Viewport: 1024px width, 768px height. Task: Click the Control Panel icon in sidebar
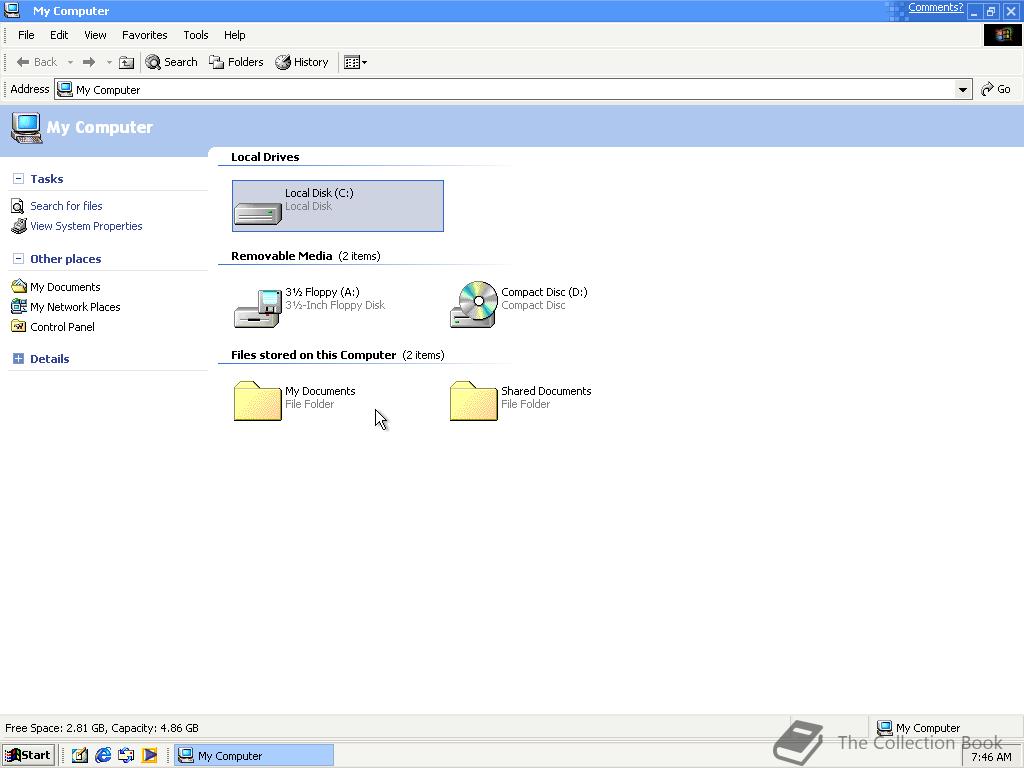(x=19, y=327)
